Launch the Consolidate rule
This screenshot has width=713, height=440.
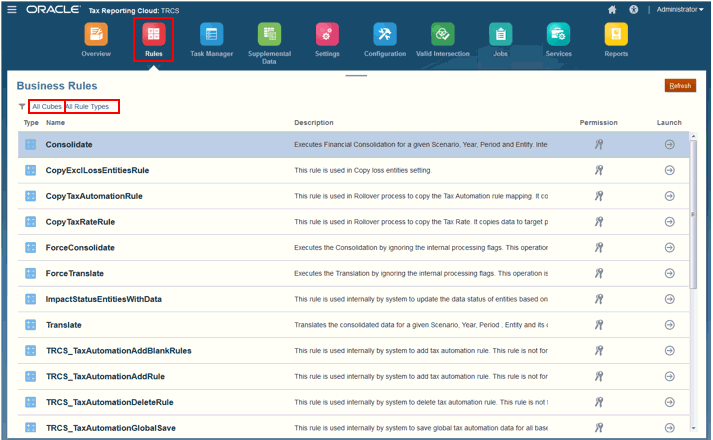669,145
